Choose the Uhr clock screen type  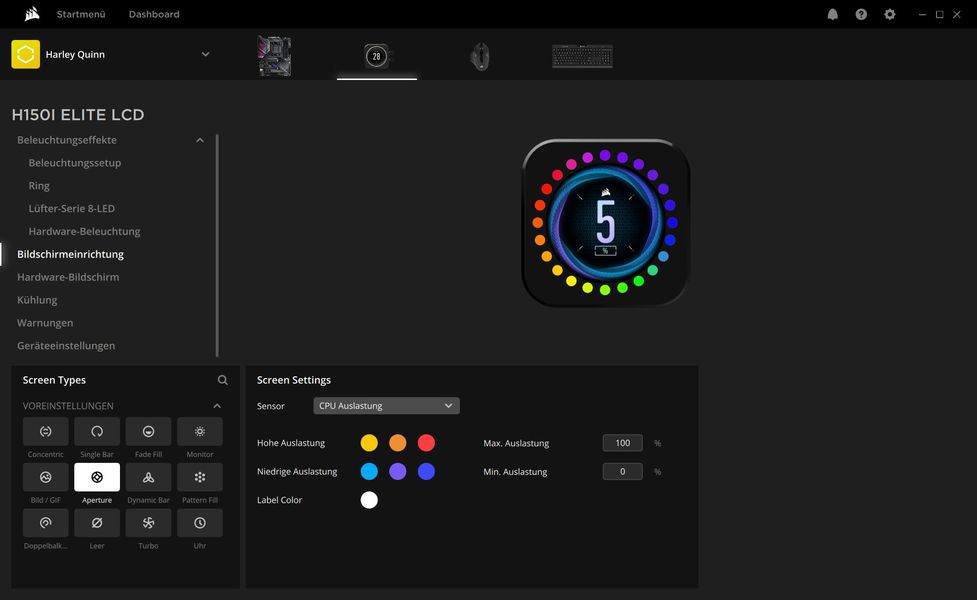tap(200, 523)
